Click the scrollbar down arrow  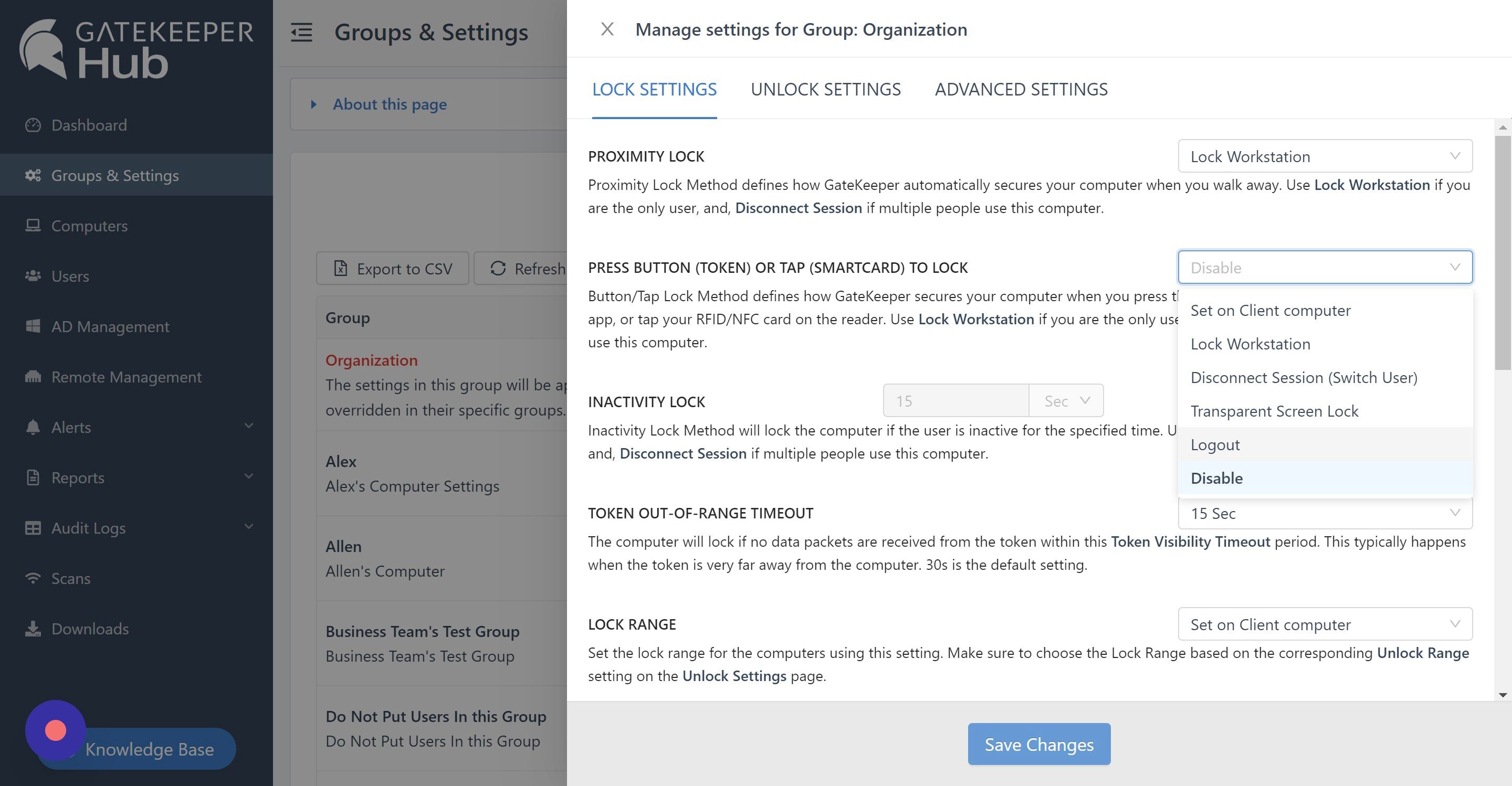(1503, 695)
